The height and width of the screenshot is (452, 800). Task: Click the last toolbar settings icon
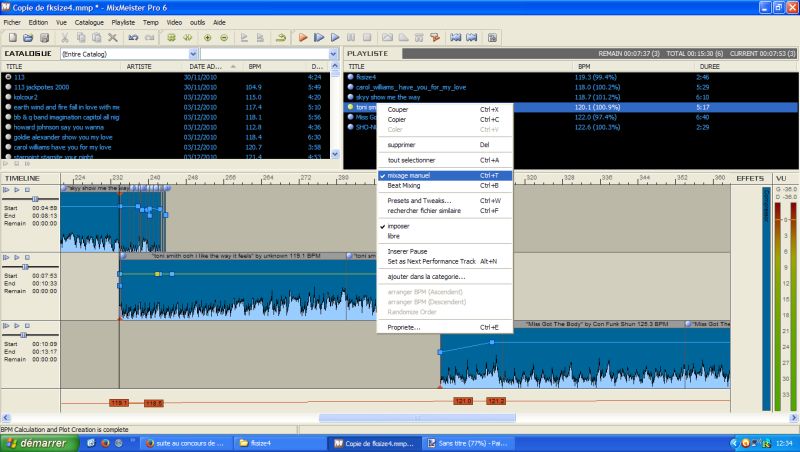coord(492,38)
